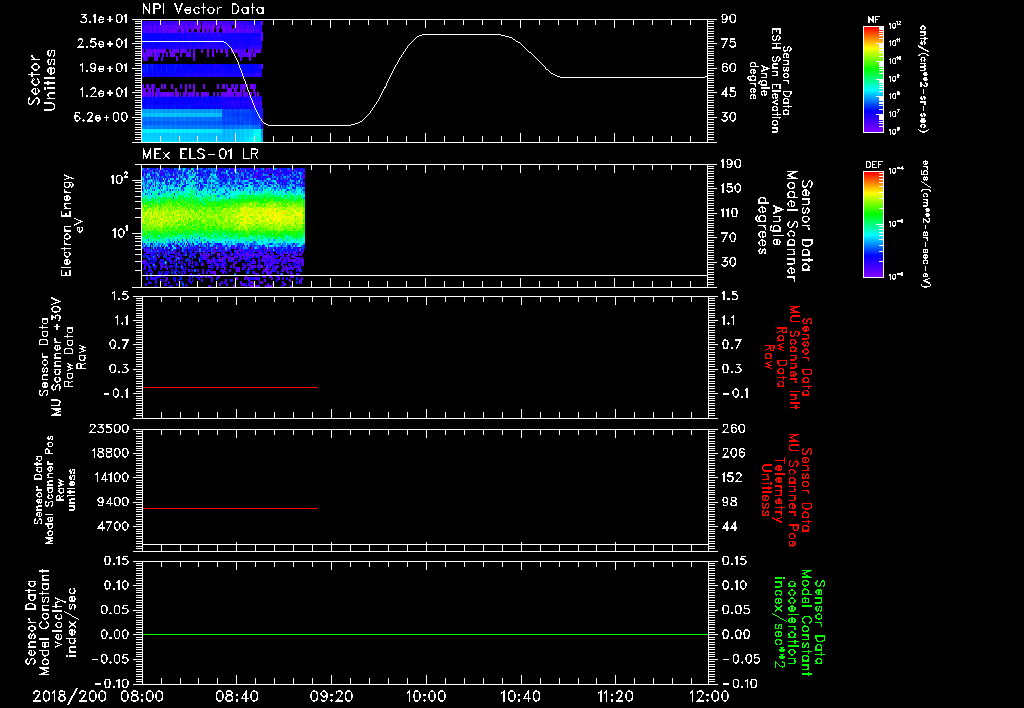Select the red "MU Scanner Pos Telemetry" label
This screenshot has height=708, width=1024.
[785, 490]
